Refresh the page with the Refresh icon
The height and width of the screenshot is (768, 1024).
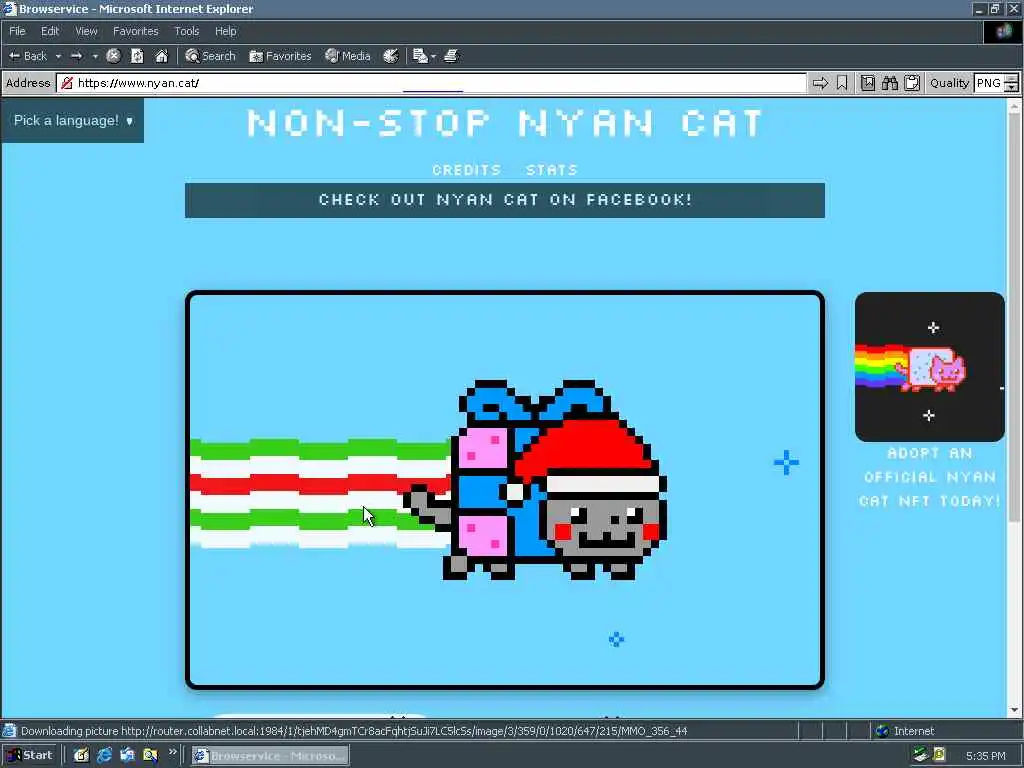coord(137,56)
